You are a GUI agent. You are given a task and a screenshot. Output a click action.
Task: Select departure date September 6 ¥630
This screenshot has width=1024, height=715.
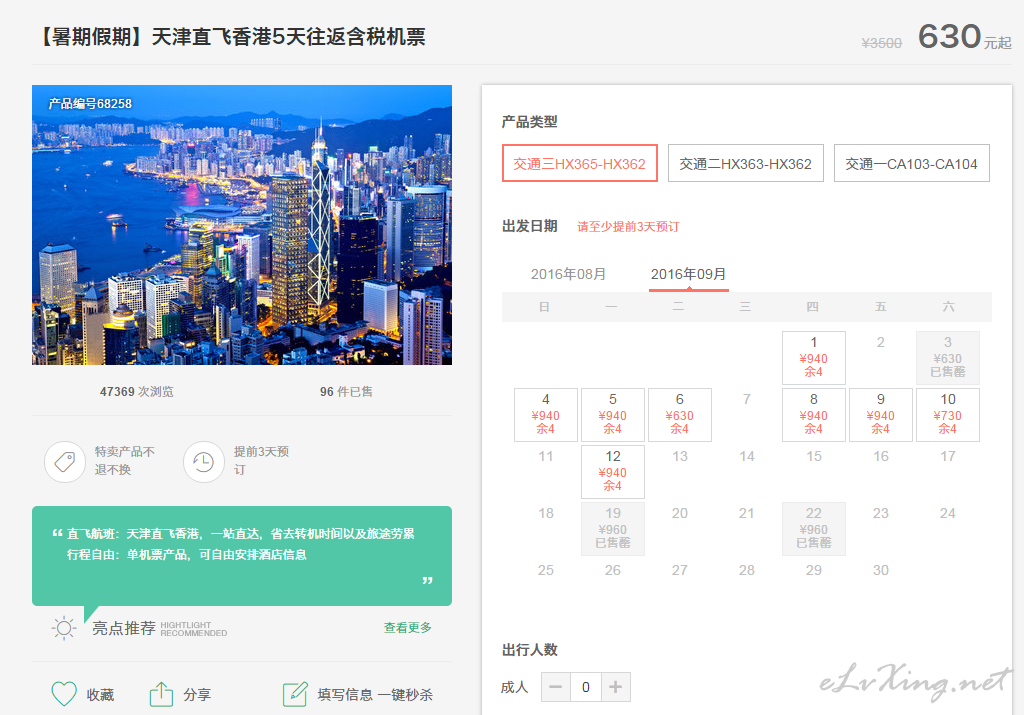point(679,415)
